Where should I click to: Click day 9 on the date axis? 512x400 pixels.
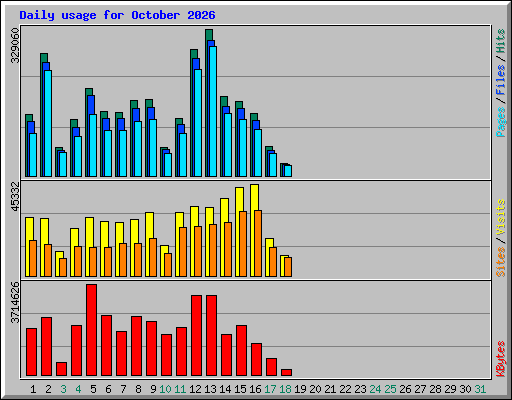click(153, 389)
